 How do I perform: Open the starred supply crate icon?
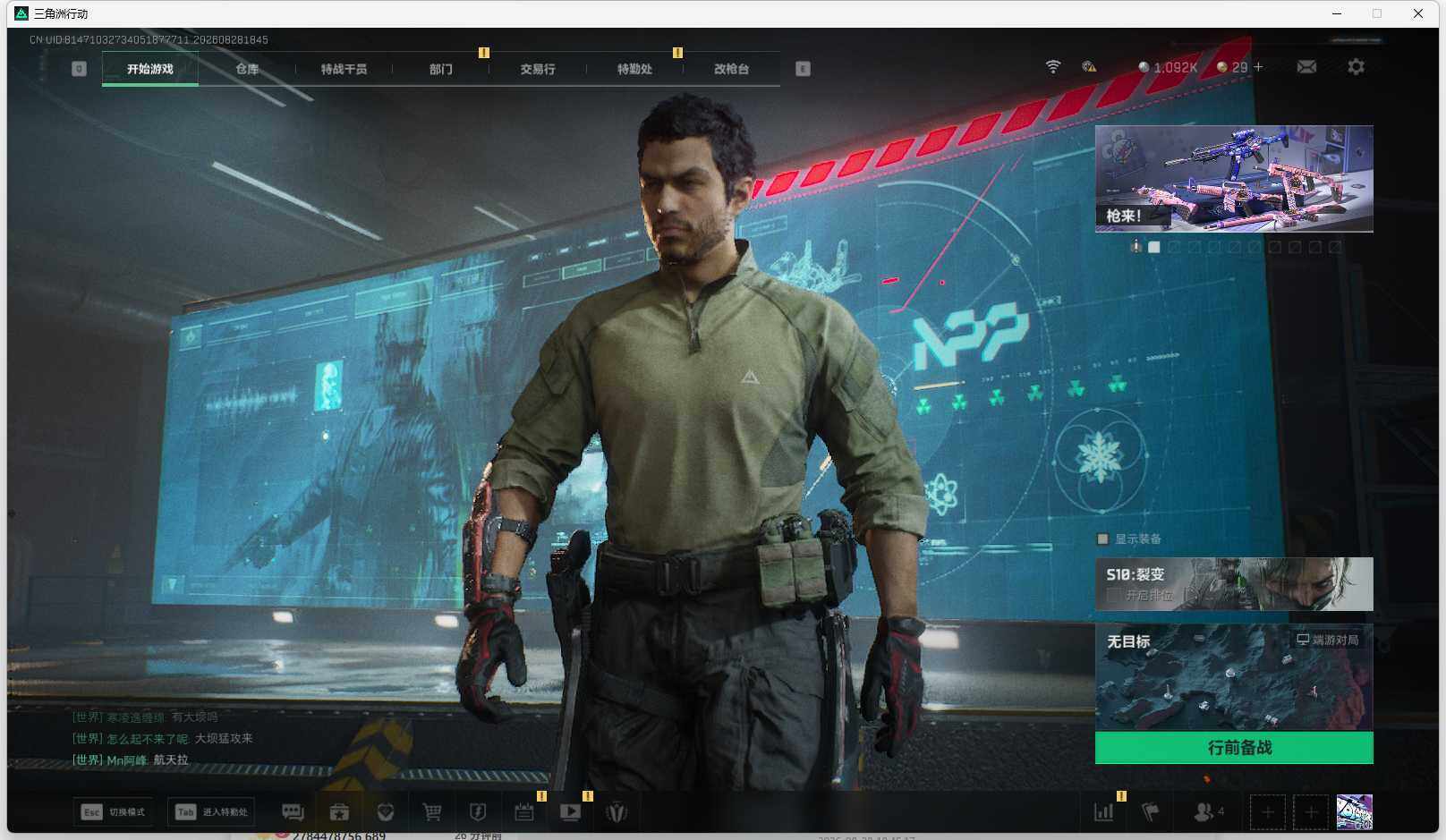point(339,812)
